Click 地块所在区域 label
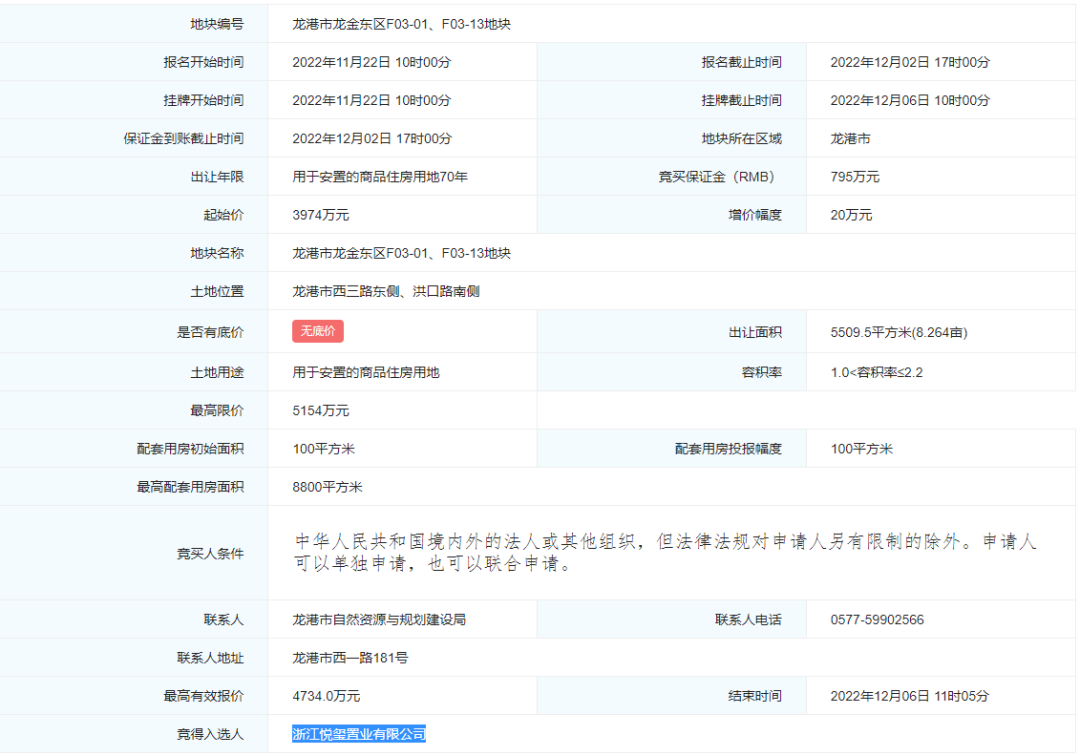 tap(742, 138)
